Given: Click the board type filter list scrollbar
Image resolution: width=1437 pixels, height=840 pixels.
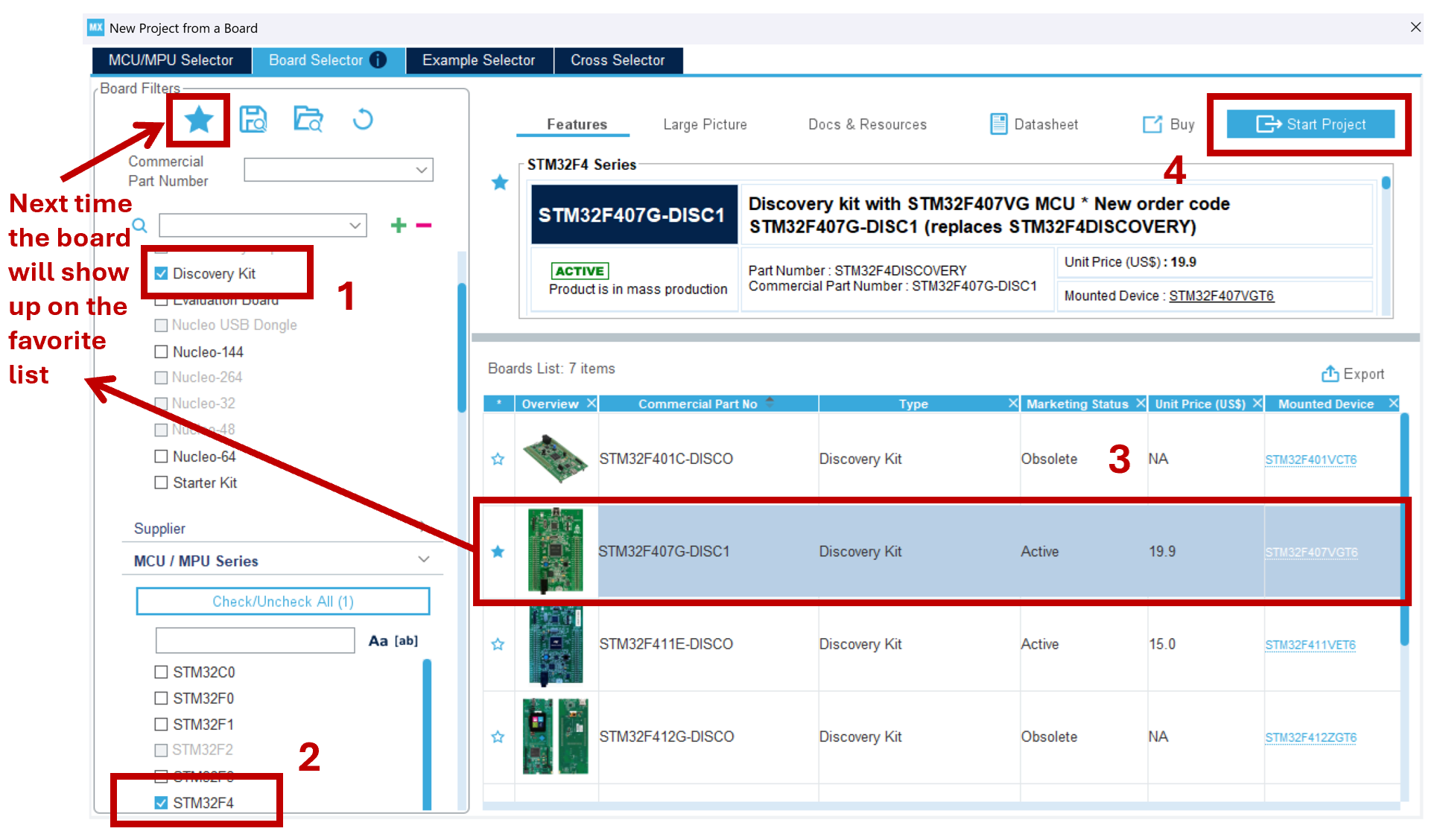Looking at the screenshot, I should [x=462, y=346].
